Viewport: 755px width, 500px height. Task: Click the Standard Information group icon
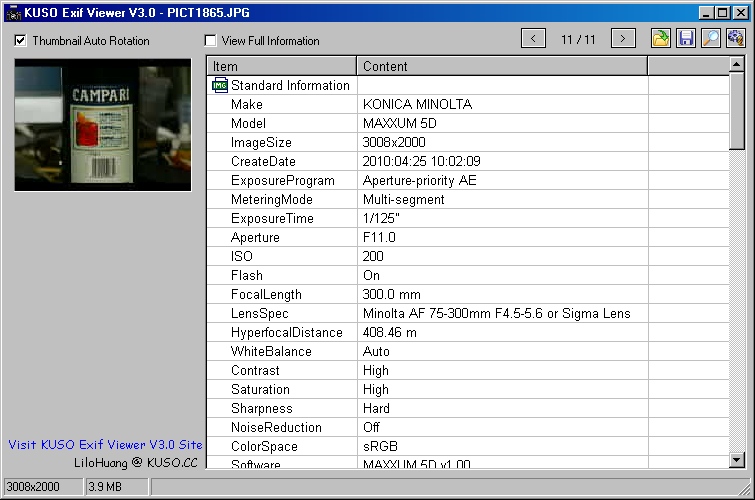(x=219, y=86)
